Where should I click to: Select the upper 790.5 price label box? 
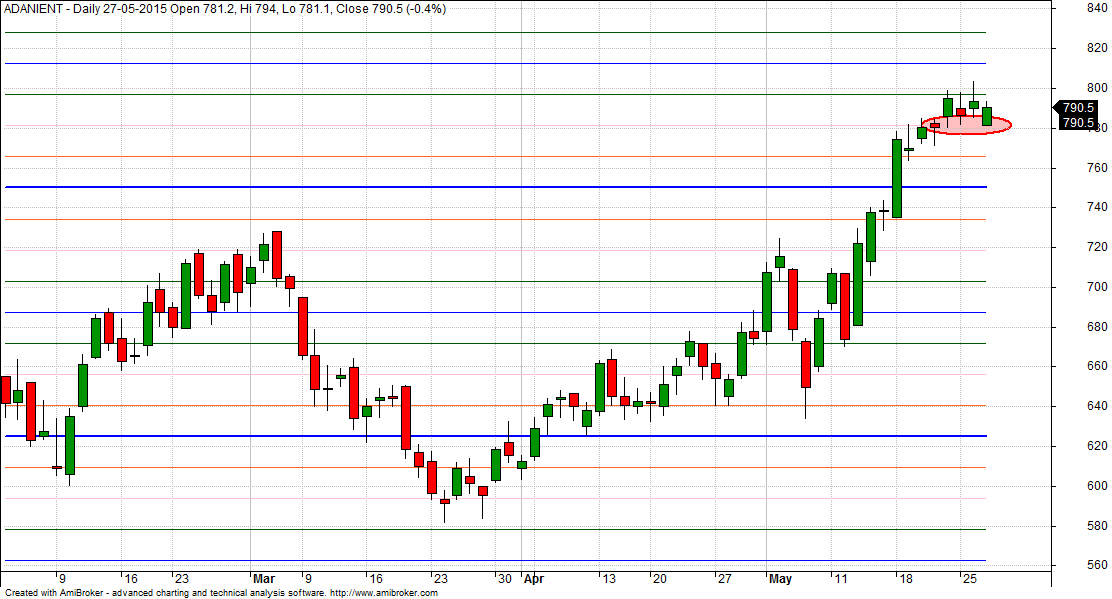1077,108
